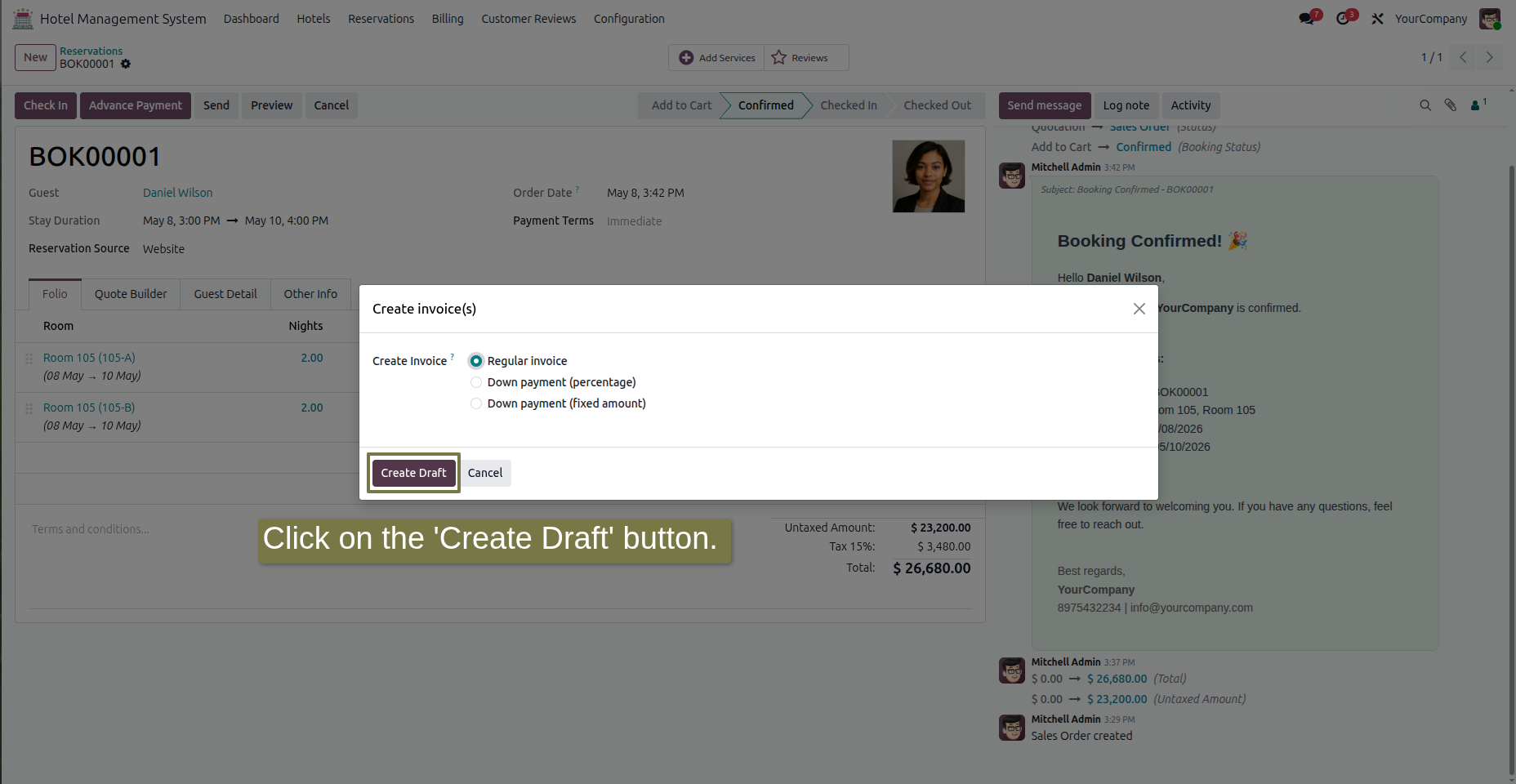Click the Add Services button
Image resolution: width=1516 pixels, height=784 pixels.
tap(717, 58)
